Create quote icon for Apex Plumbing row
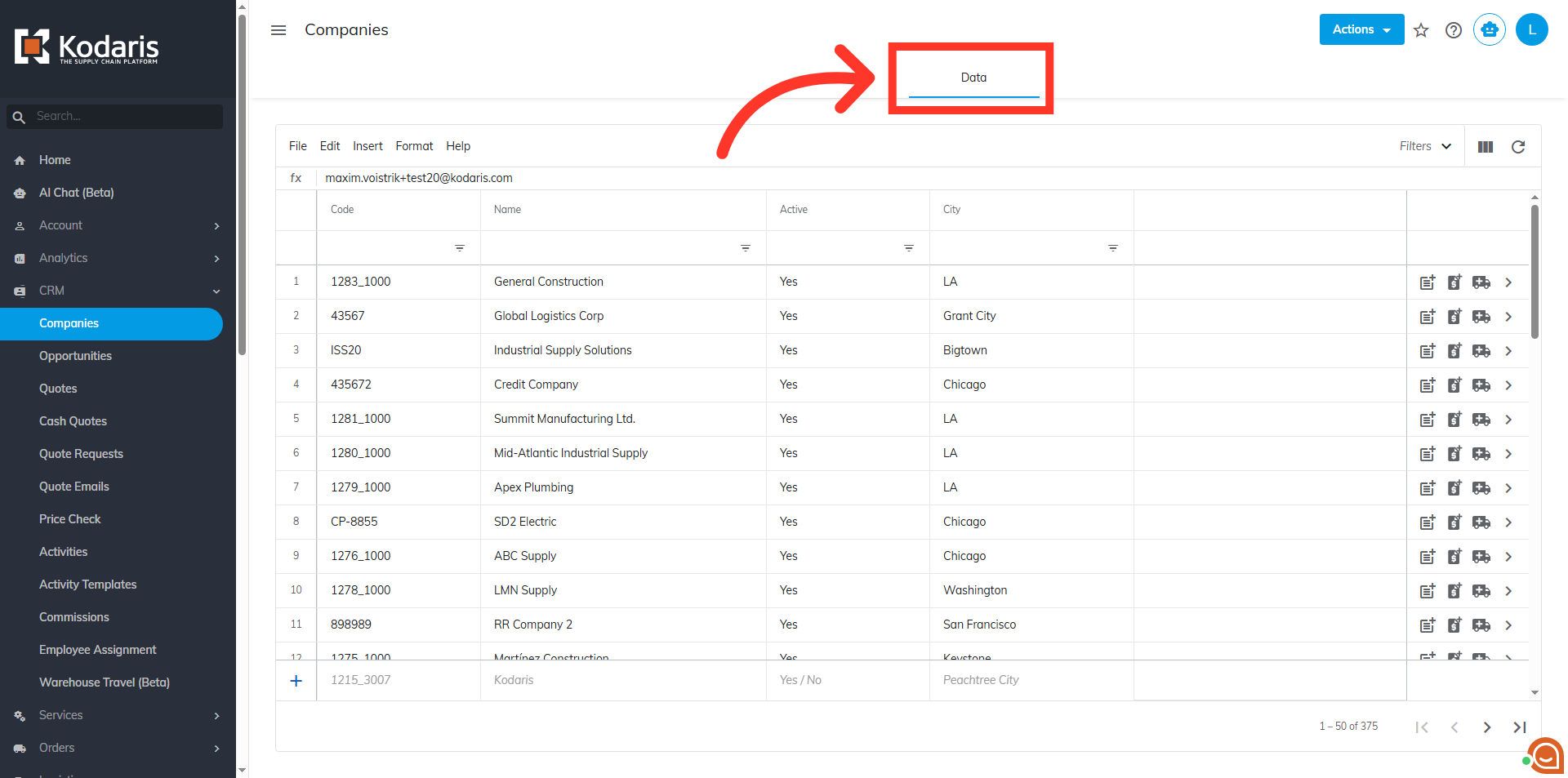1568x778 pixels. (1454, 488)
